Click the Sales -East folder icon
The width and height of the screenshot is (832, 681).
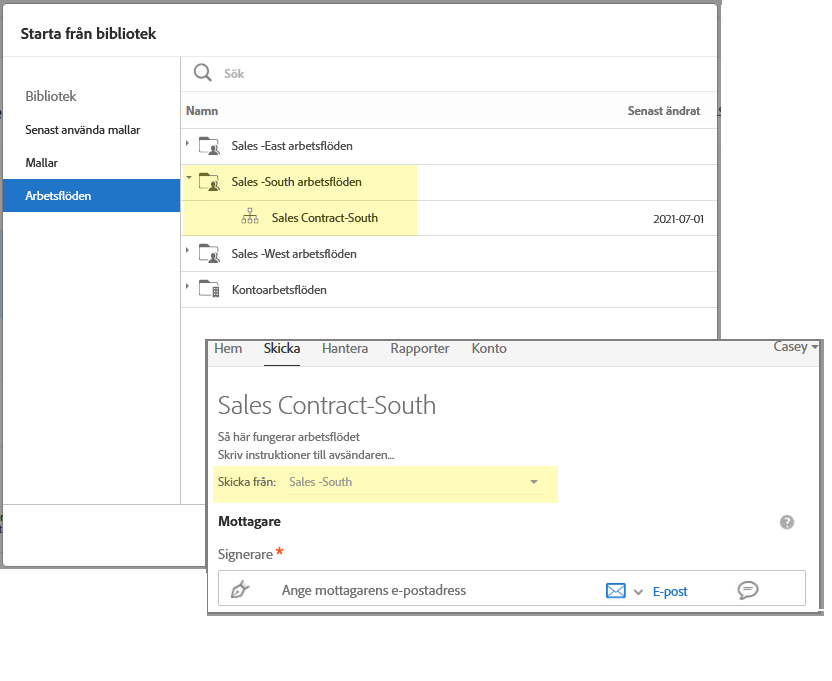pyautogui.click(x=209, y=146)
